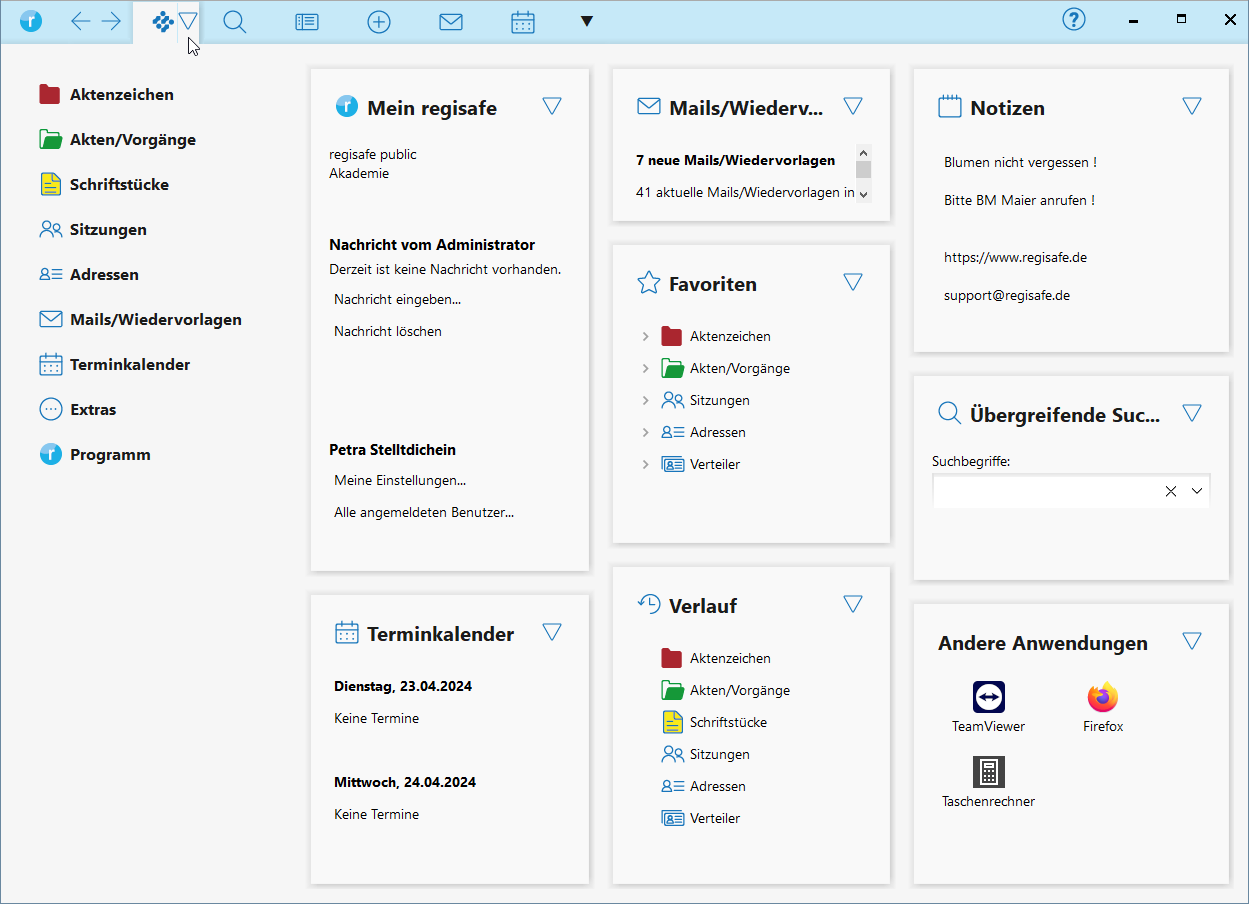
Task: Open the black triangle toolbar dropdown
Action: coord(587,22)
